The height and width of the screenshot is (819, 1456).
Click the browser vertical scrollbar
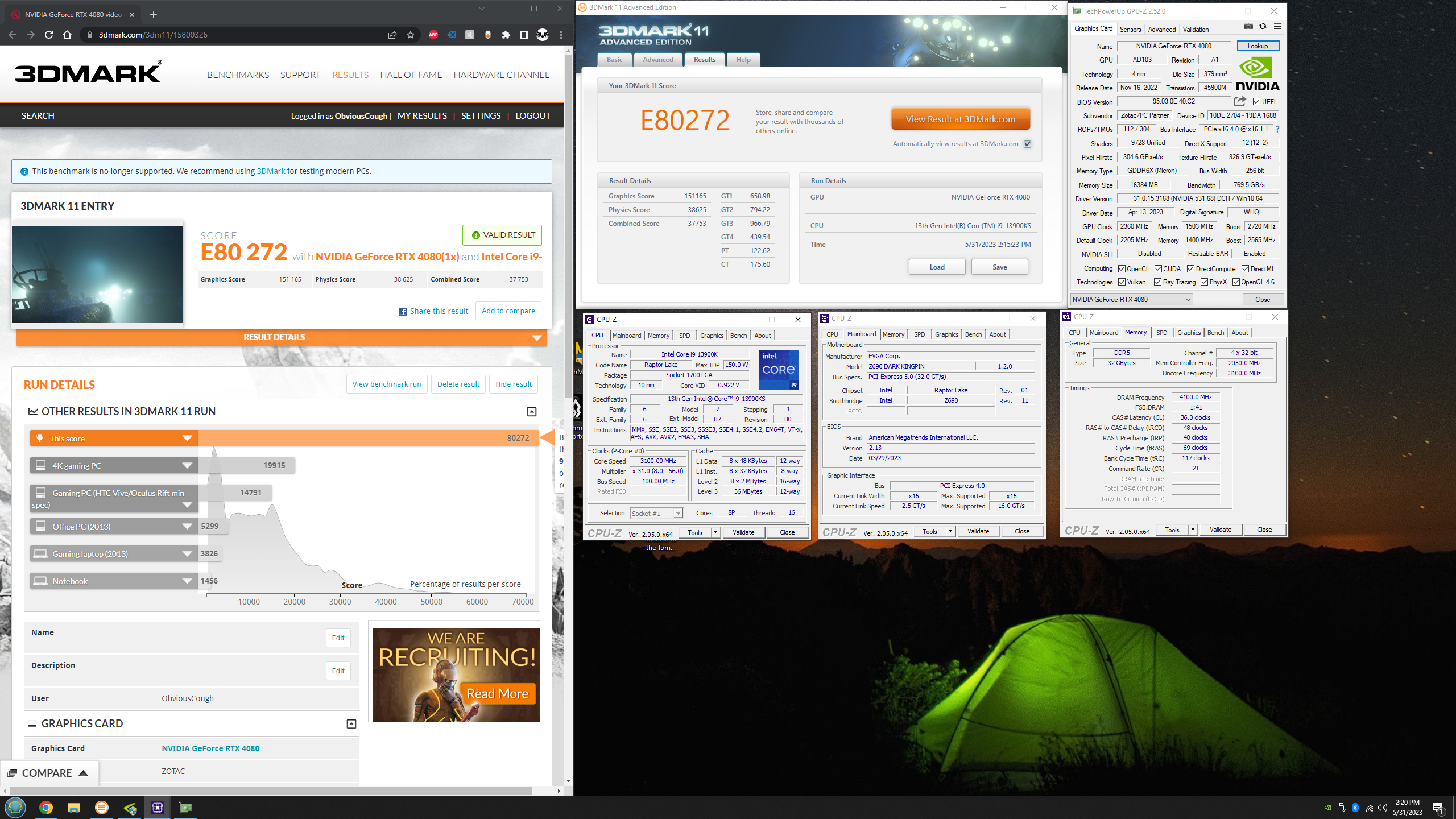568,227
